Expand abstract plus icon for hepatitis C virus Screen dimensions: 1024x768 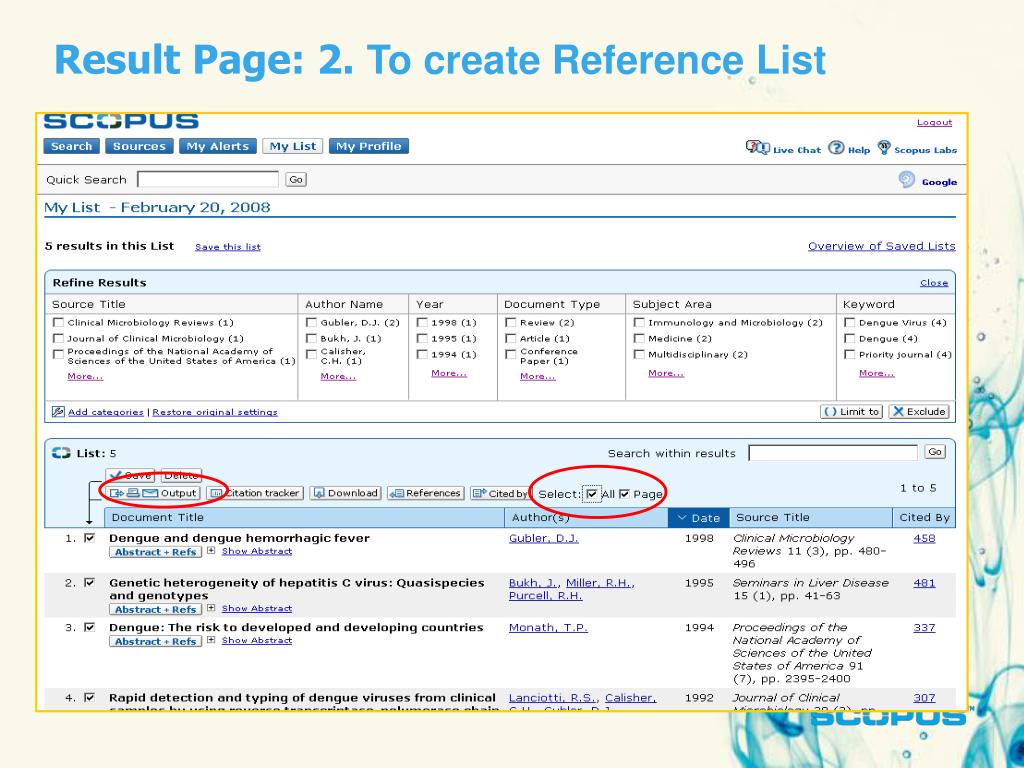click(x=211, y=608)
